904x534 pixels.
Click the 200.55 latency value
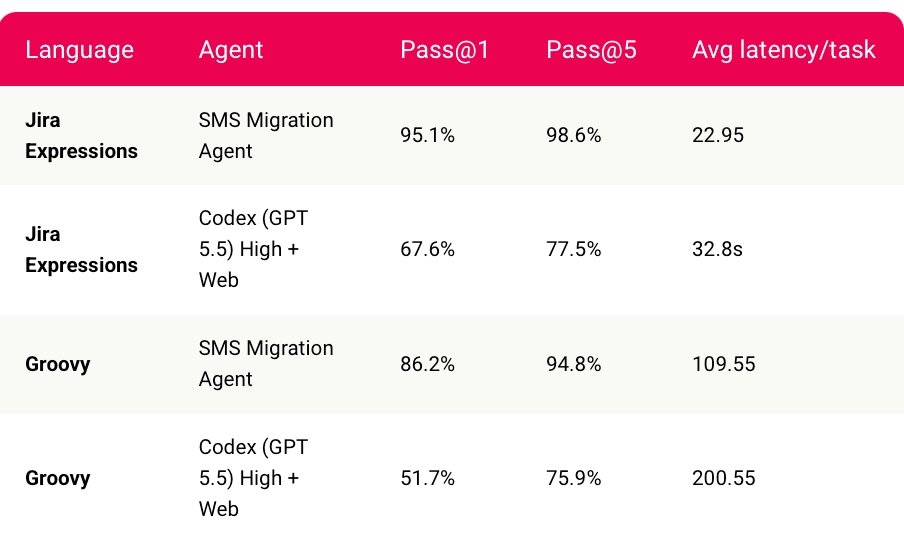(724, 478)
